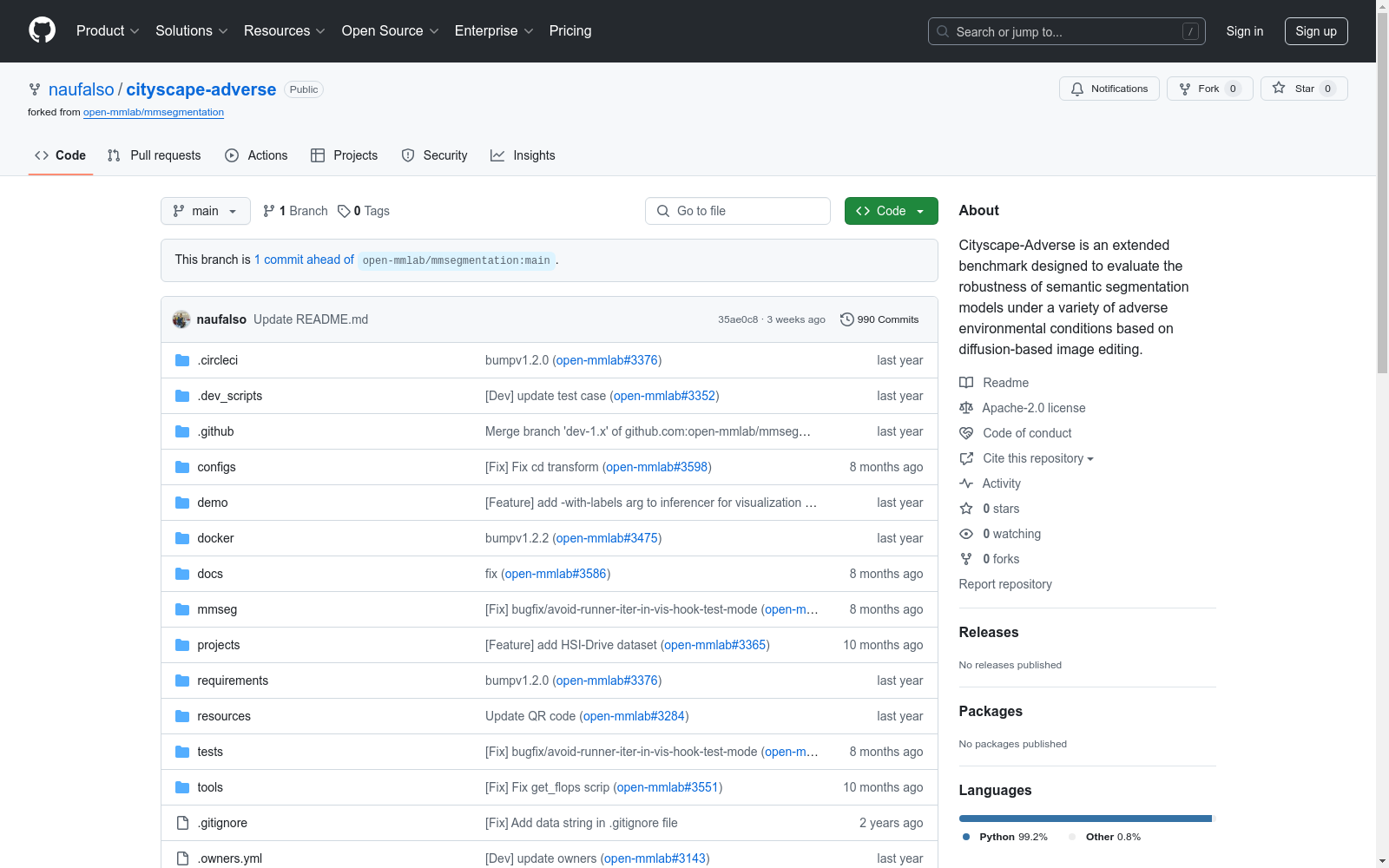This screenshot has height=868, width=1389.
Task: Switch to the Security tab
Action: pyautogui.click(x=435, y=155)
